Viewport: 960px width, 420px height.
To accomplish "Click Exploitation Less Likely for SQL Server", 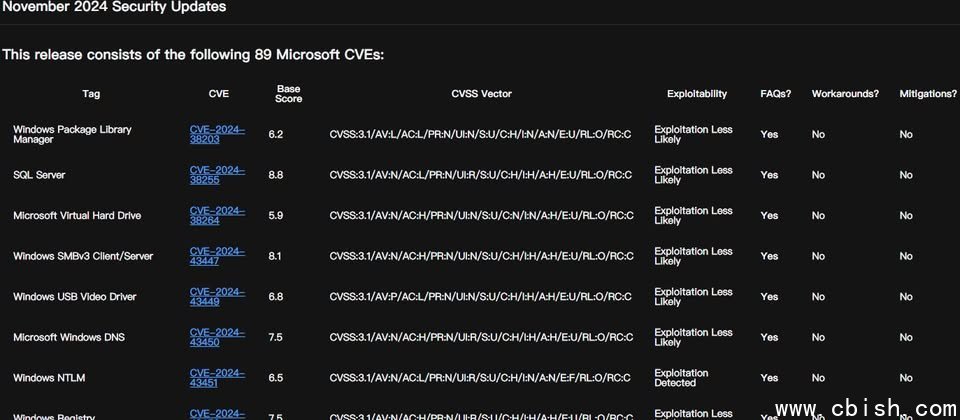I will pos(693,175).
